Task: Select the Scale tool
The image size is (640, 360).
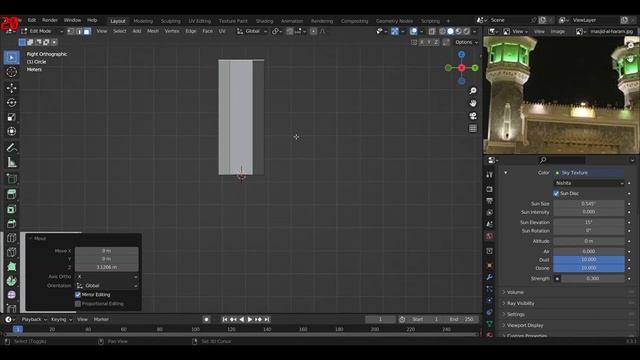Action: 11,117
